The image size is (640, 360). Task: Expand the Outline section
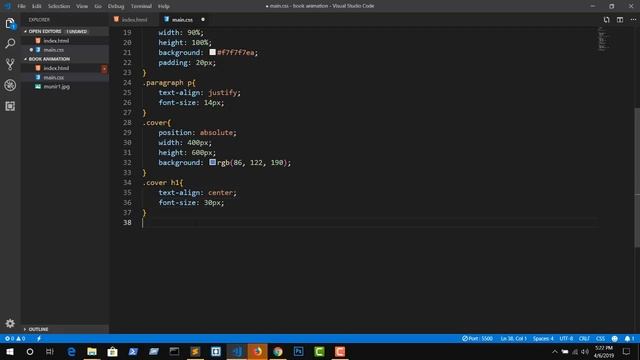click(65, 329)
